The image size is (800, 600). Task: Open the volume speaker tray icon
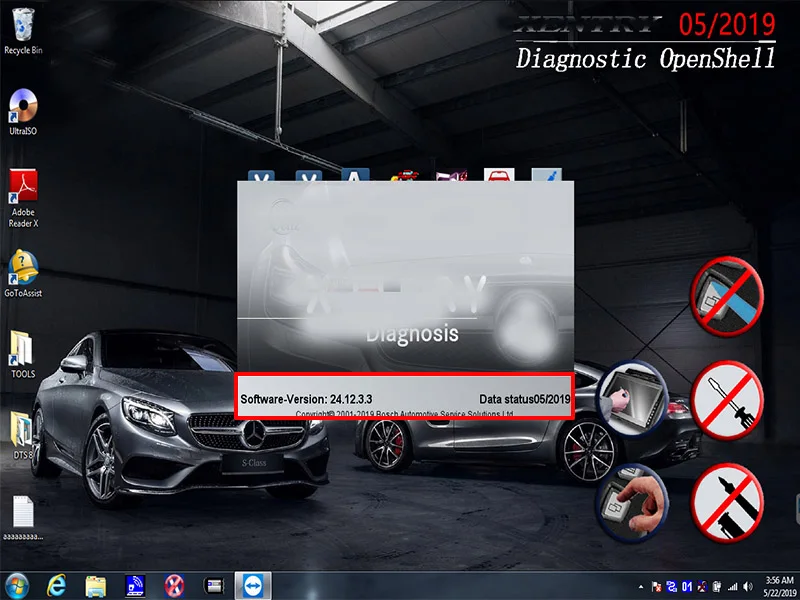748,587
